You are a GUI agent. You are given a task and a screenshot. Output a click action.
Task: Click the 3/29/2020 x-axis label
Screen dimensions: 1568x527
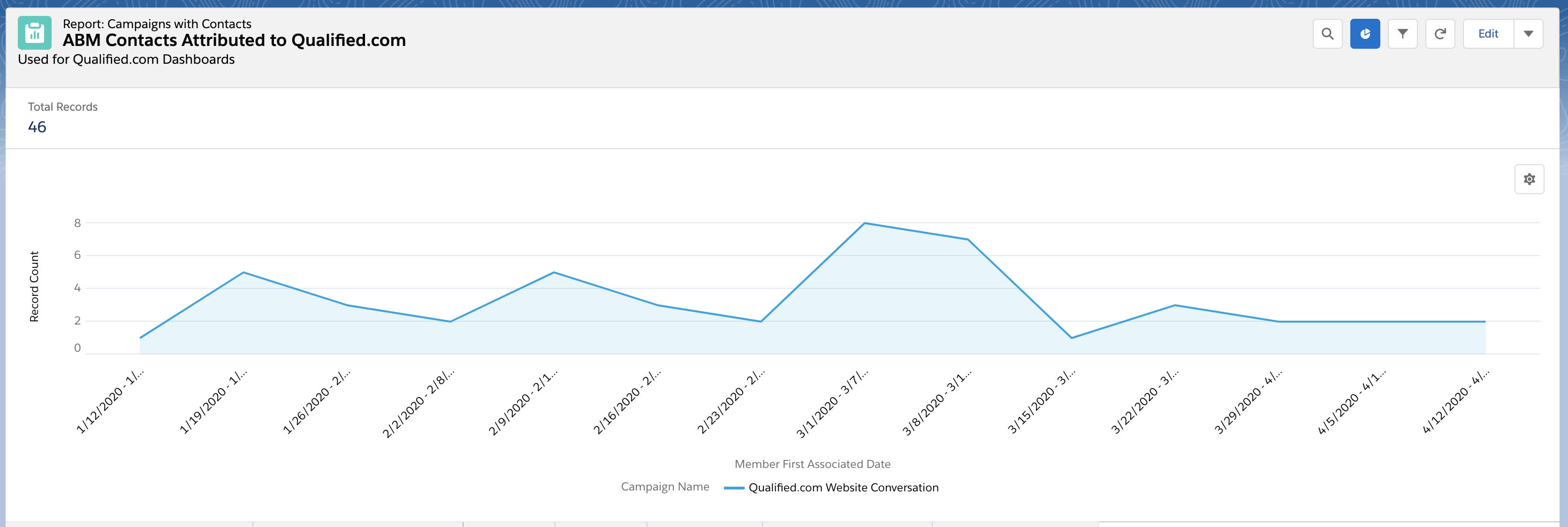[1248, 402]
